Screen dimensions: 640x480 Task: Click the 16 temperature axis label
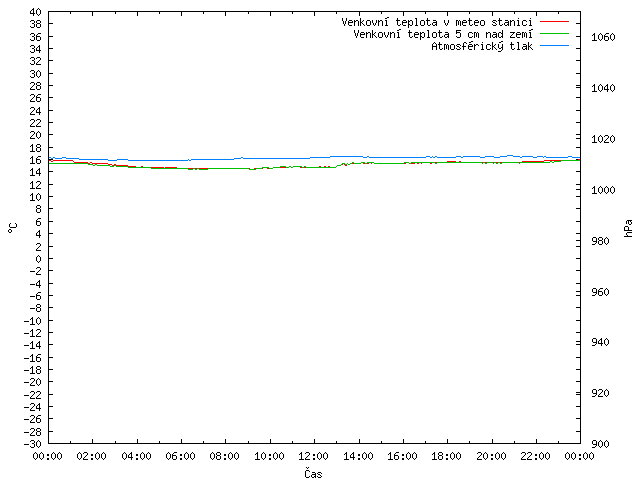pos(36,160)
